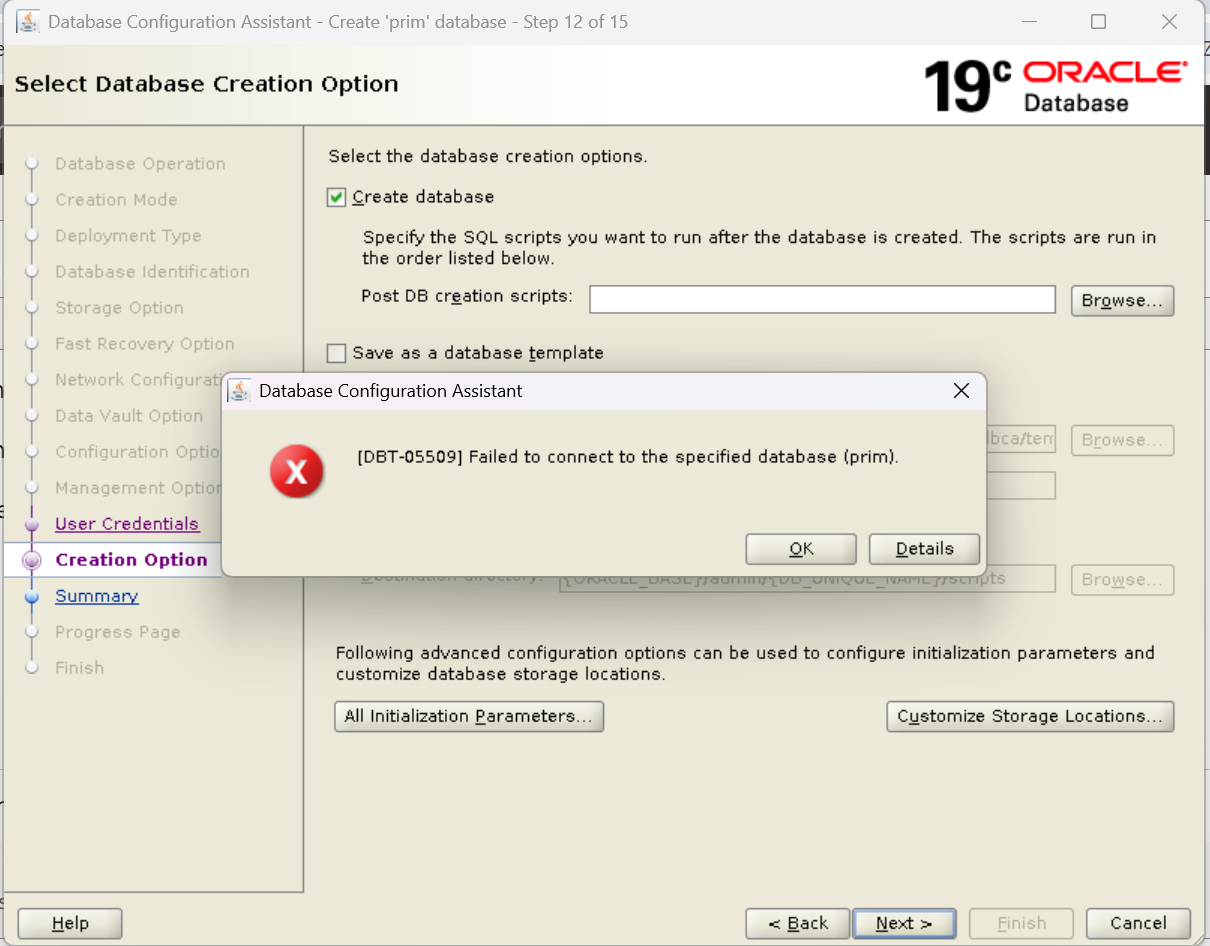Screen dimensions: 1210x946
Task: Browse for Post DB creation scripts
Action: (1122, 300)
